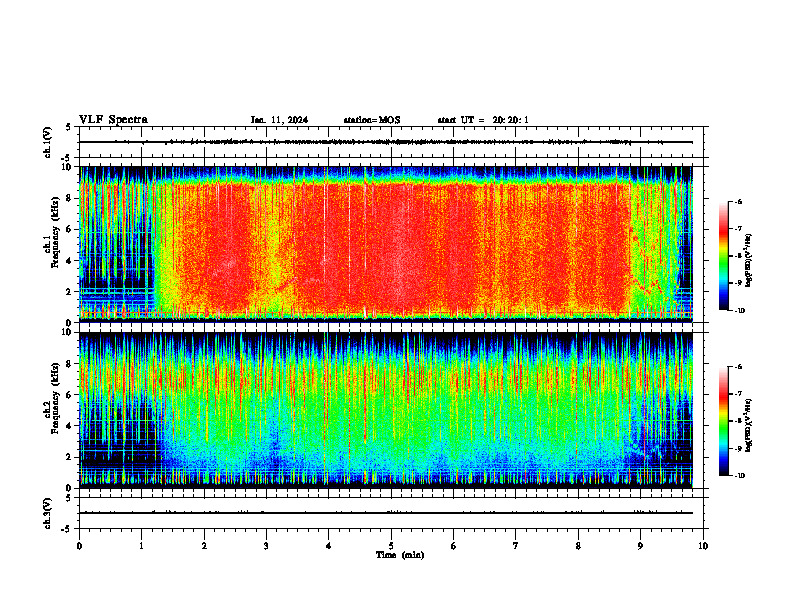Click the "5" tick on time axis

tap(391, 546)
